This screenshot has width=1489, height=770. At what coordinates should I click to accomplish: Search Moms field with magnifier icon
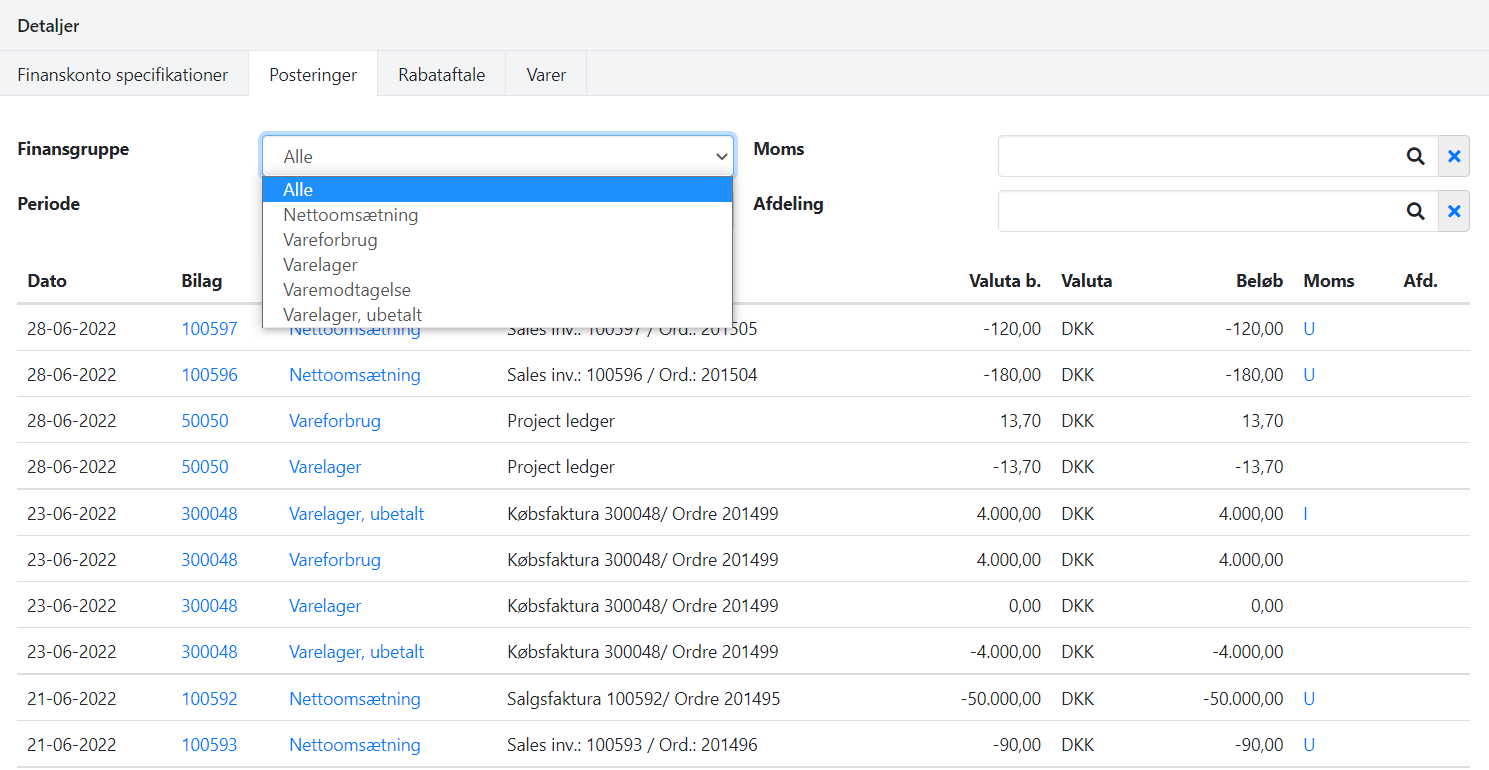click(x=1415, y=156)
